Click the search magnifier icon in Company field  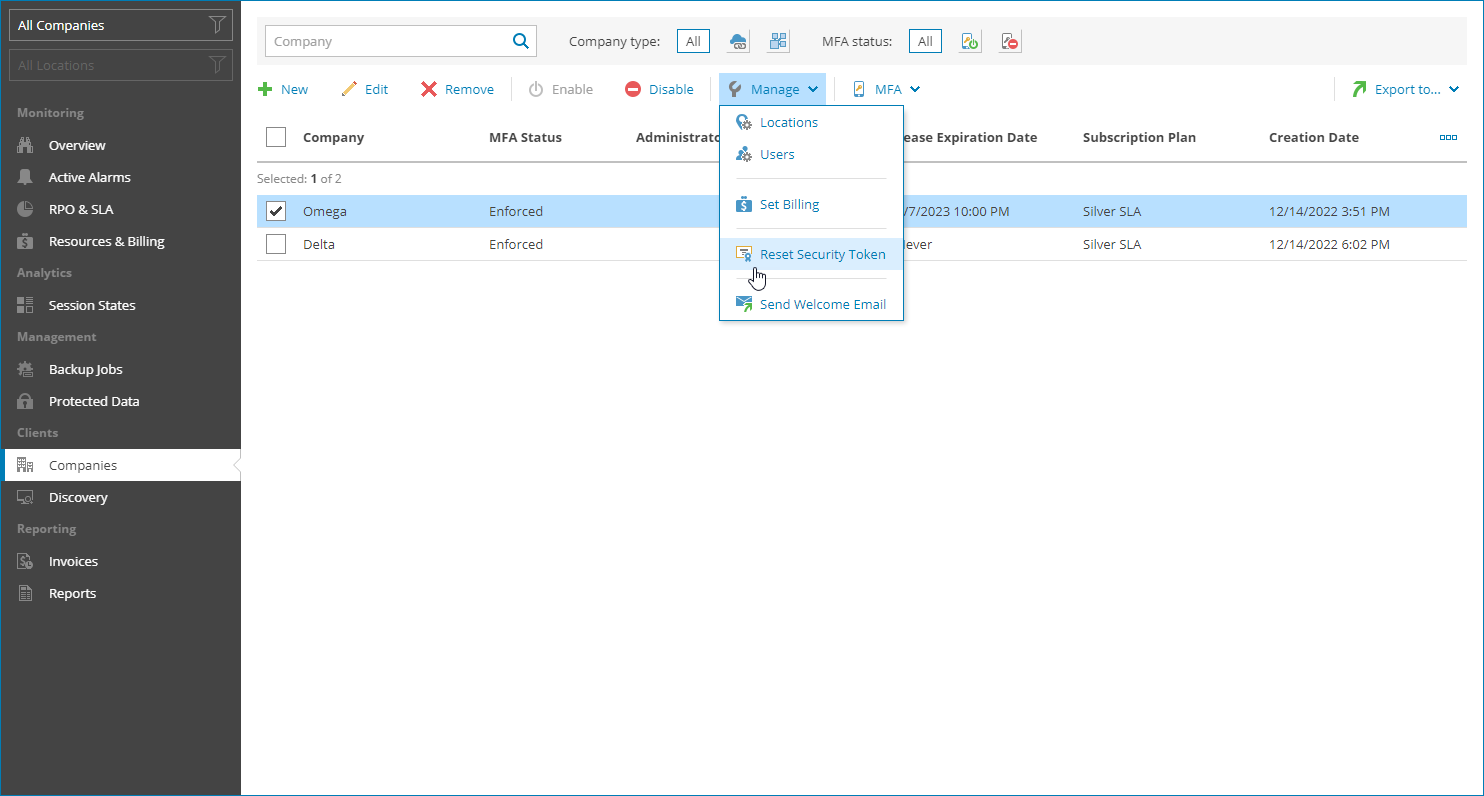point(520,41)
